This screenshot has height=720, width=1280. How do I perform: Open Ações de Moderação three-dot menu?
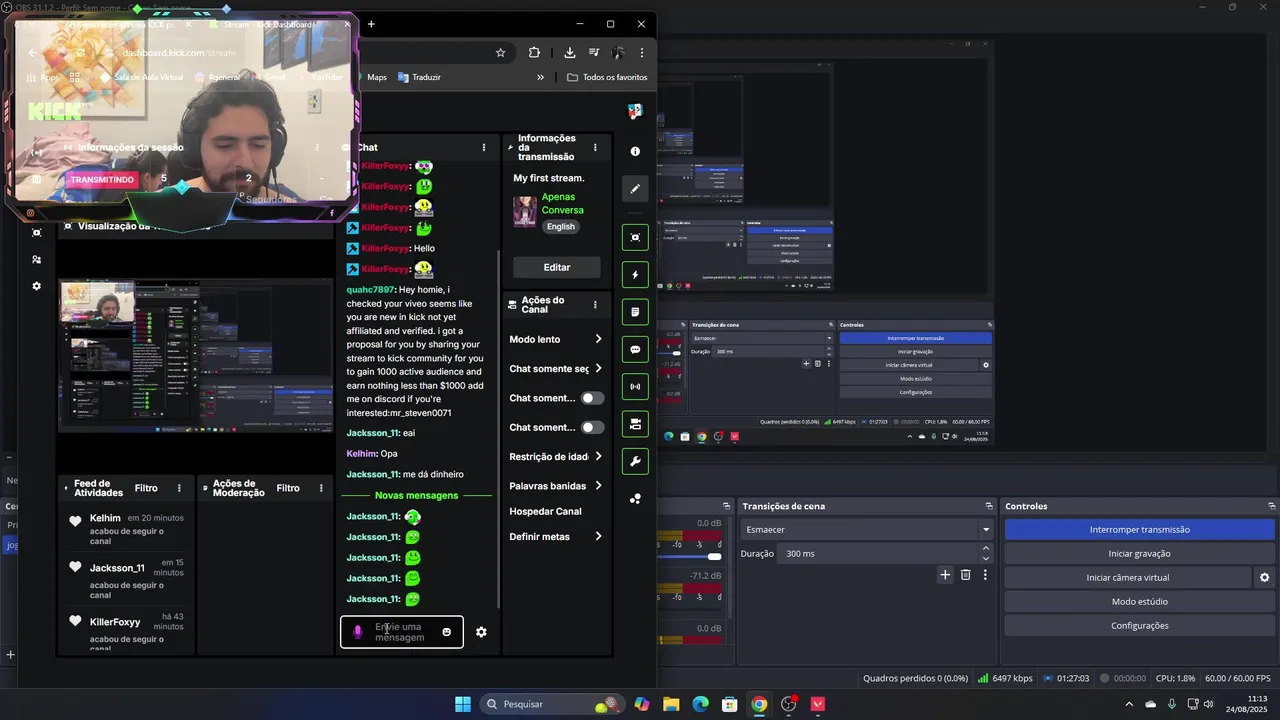(321, 488)
